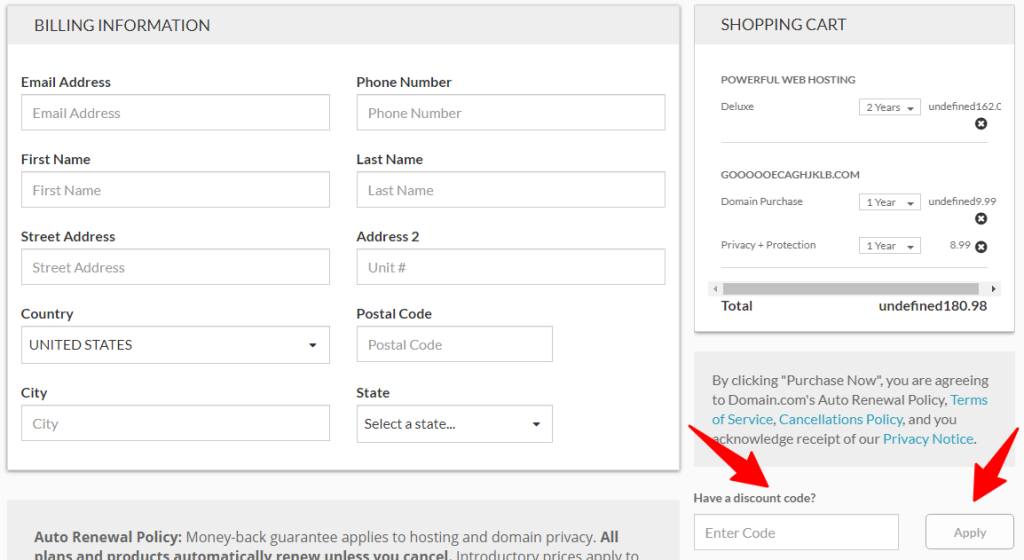Open the Privacy Notice link
1024x560 pixels.
point(927,439)
